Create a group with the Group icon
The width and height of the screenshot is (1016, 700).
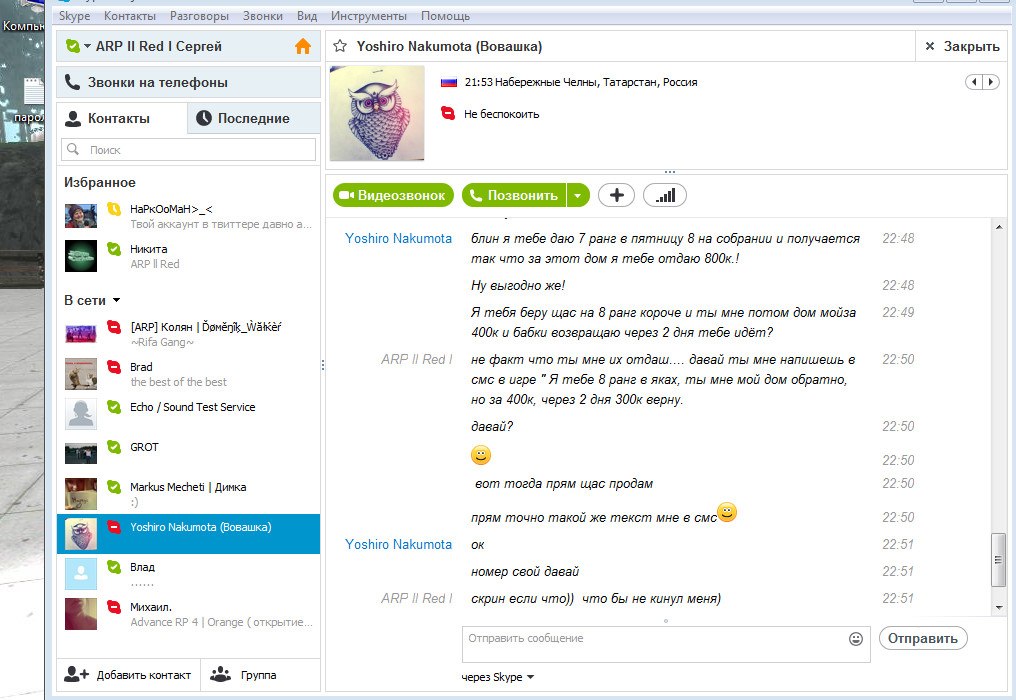[220, 674]
